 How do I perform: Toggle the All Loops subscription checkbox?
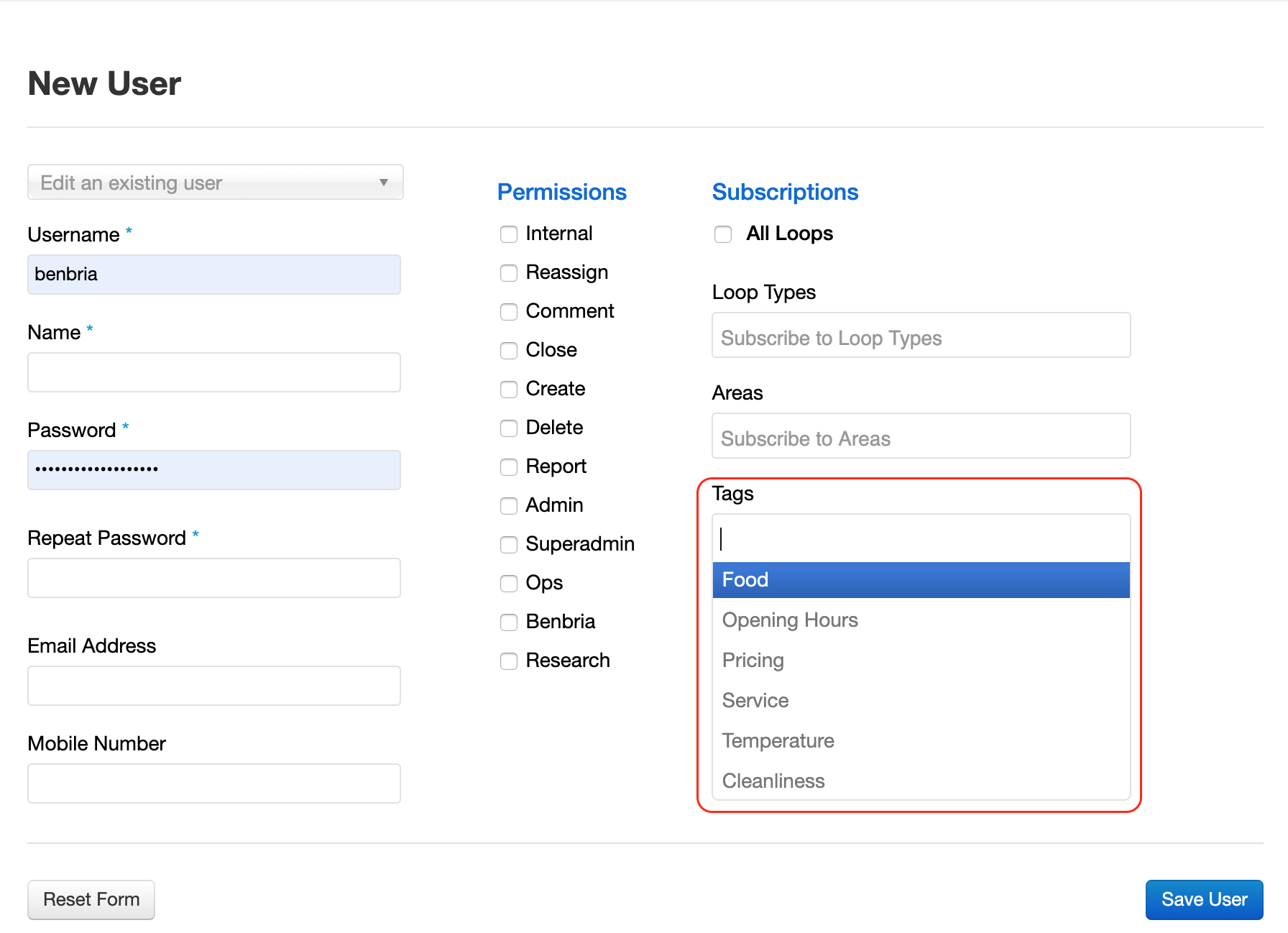[x=723, y=234]
